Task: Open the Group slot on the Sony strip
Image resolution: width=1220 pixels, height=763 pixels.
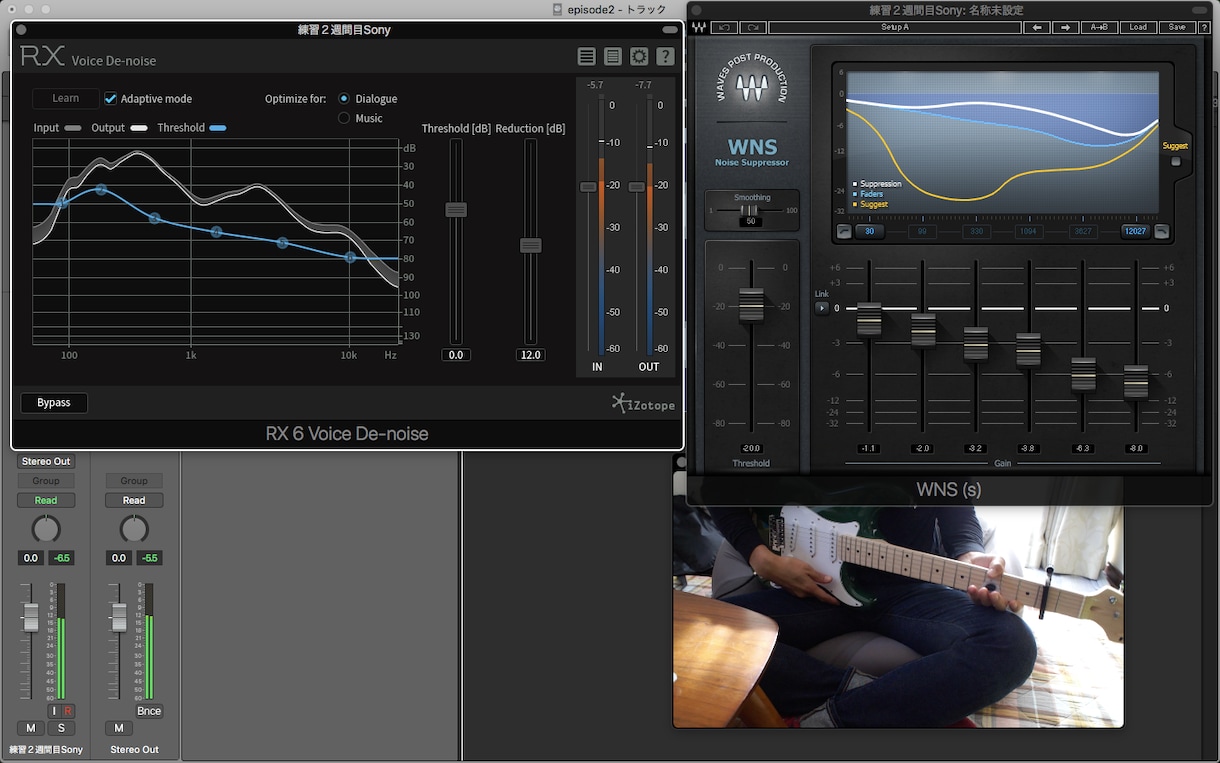Action: click(46, 481)
